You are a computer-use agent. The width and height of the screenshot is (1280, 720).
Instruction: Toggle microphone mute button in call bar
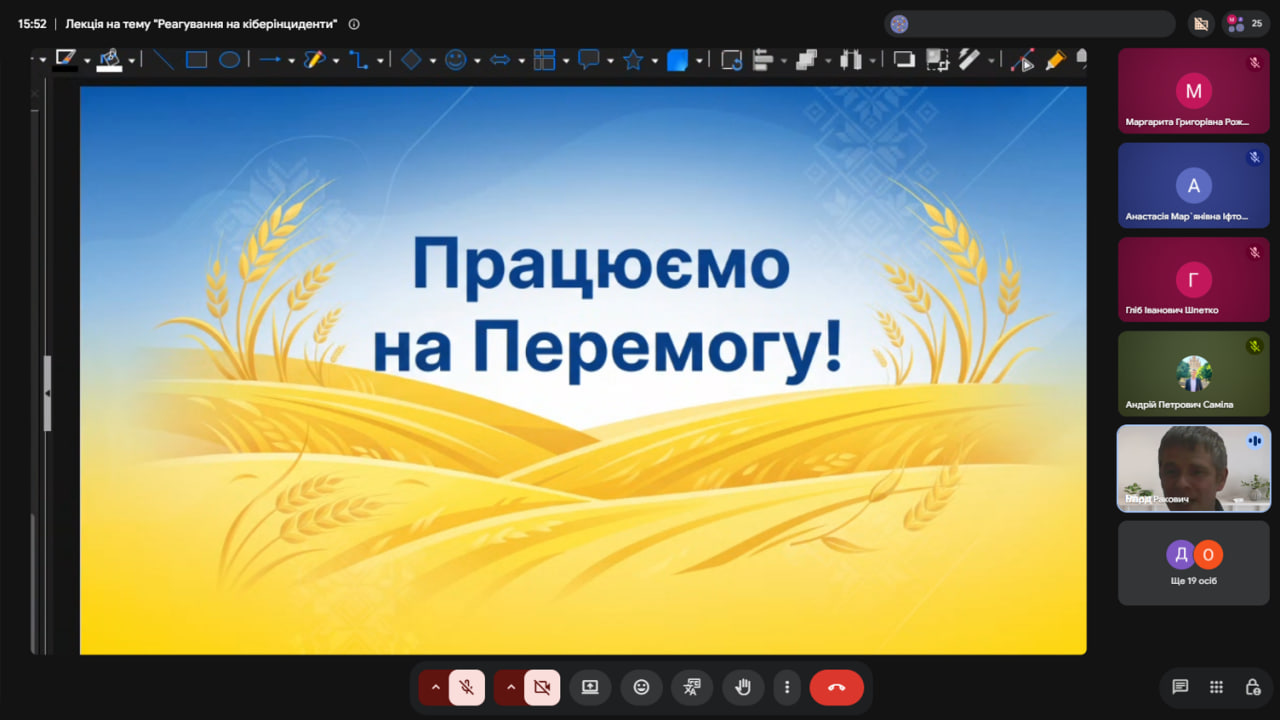467,687
